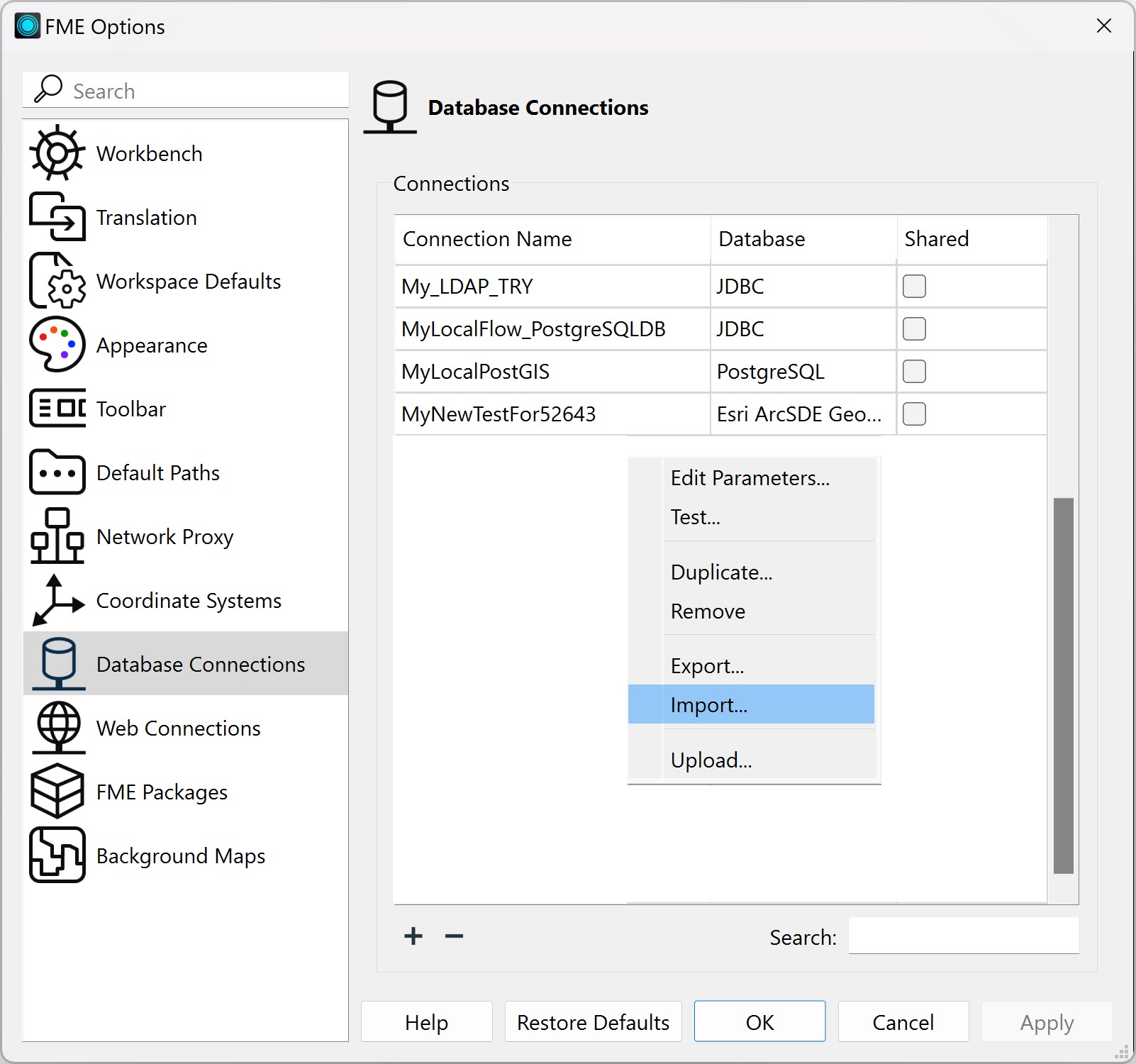This screenshot has height=1064, width=1136.
Task: Confirm with the OK button
Action: click(x=759, y=1022)
